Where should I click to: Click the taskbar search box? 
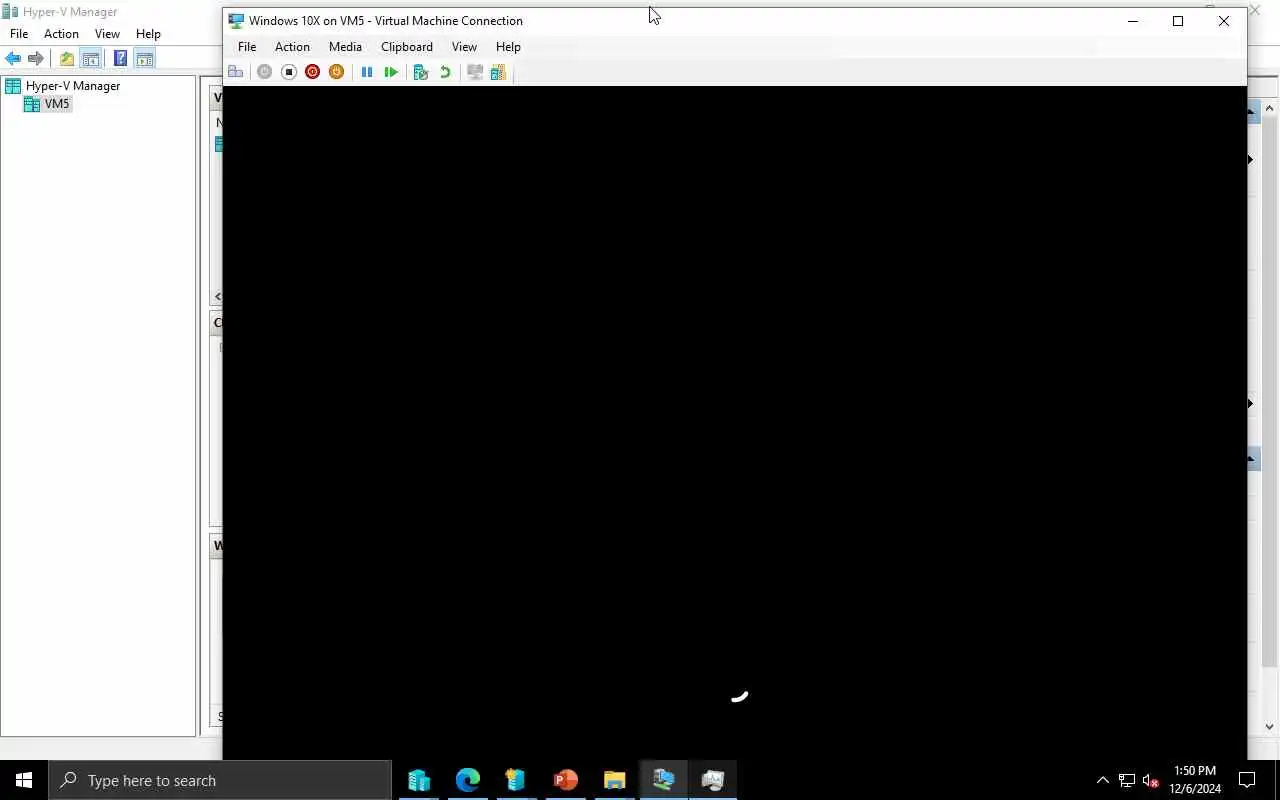[x=220, y=780]
